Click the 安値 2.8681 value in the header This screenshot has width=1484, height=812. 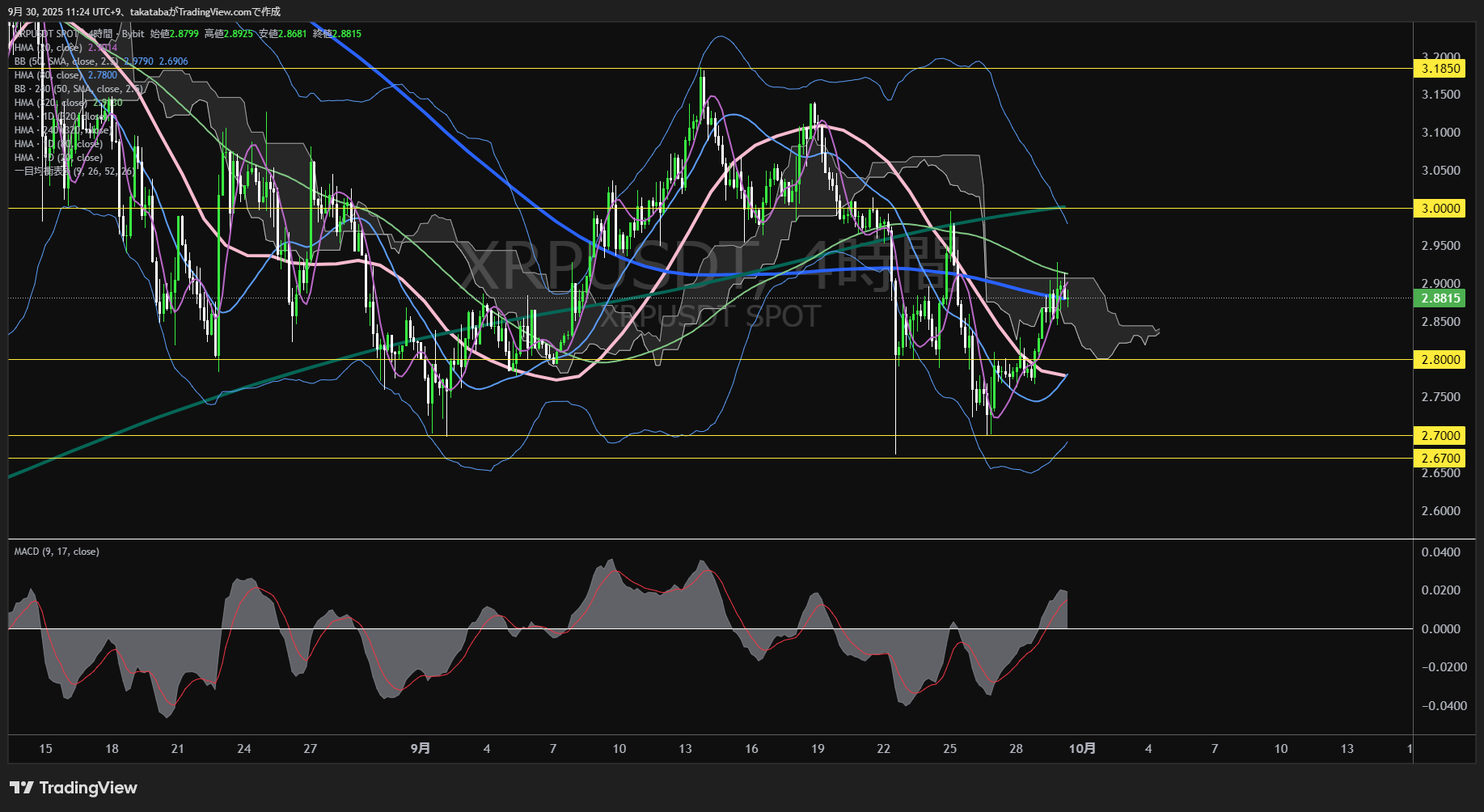283,34
